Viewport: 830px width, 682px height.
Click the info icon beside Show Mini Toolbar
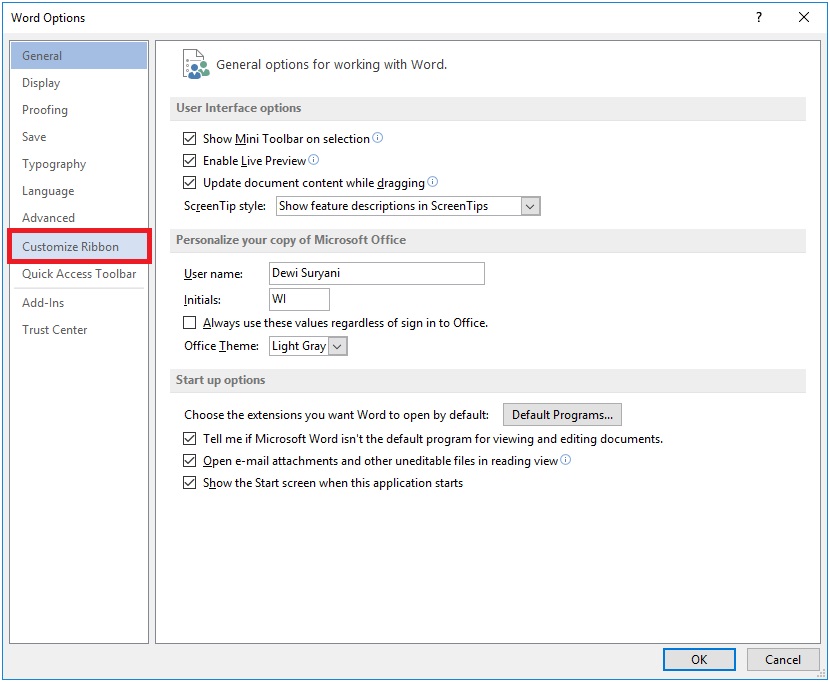[x=377, y=138]
